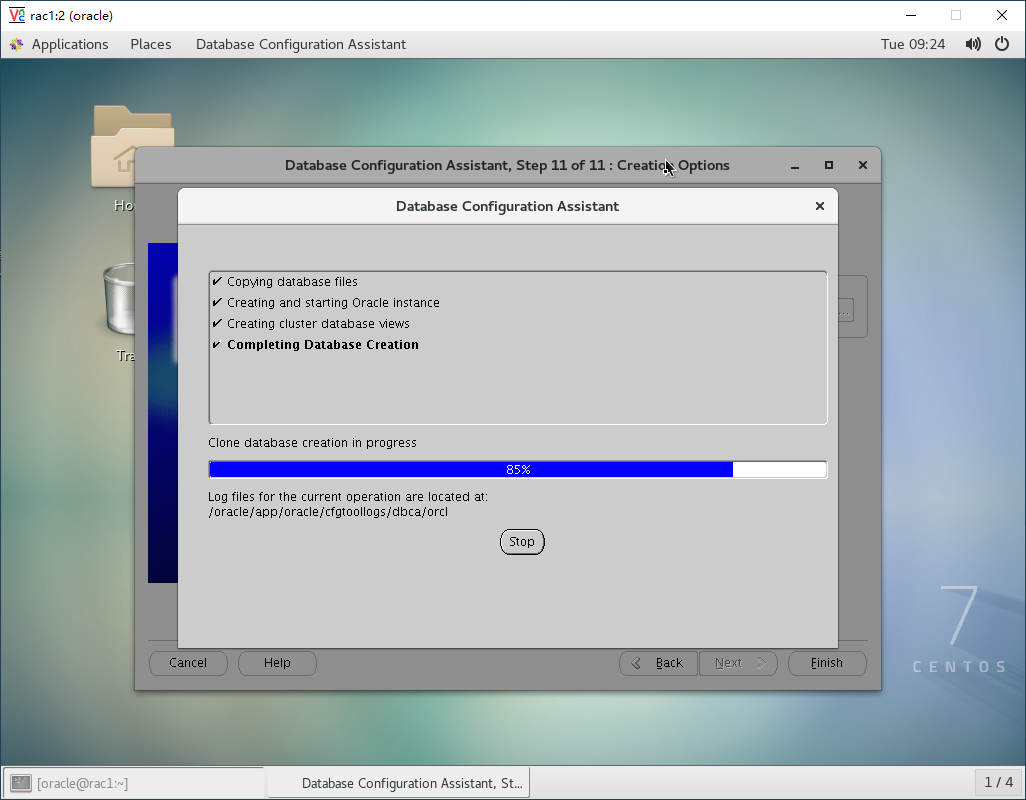The height and width of the screenshot is (800, 1026).
Task: Click the volume speaker icon
Action: pyautogui.click(x=973, y=44)
